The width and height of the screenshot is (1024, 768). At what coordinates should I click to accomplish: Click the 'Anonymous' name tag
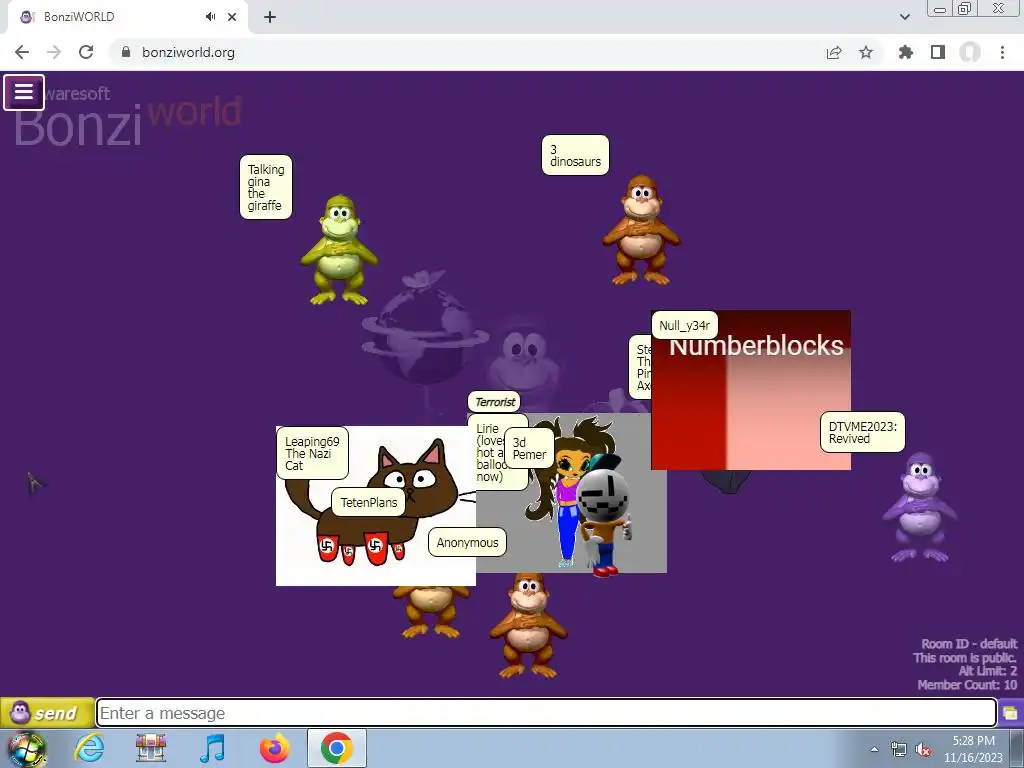coord(468,542)
